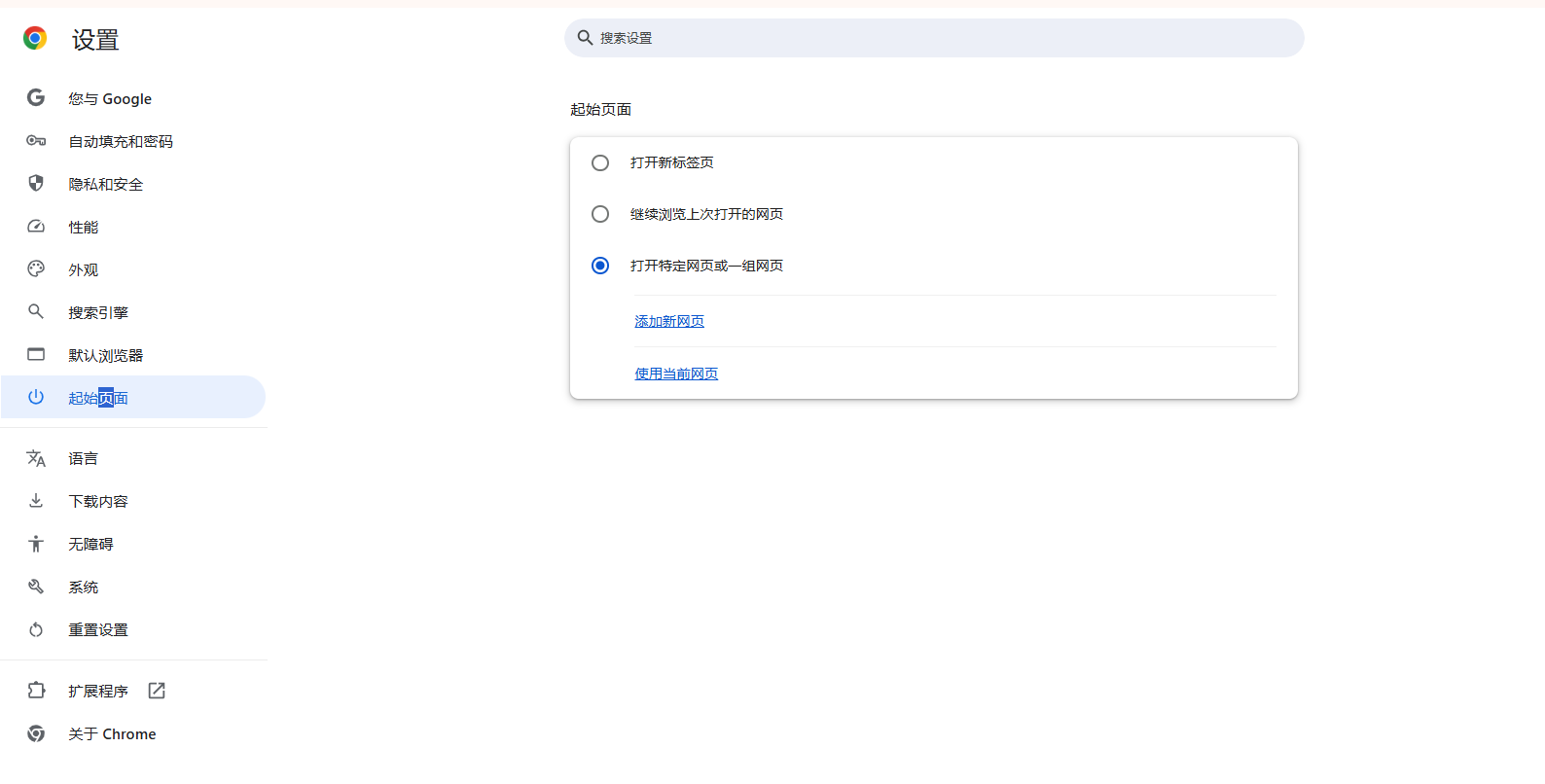Select the 打开新标签页 radio button
Viewport: 1545px width, 784px height.
click(x=600, y=163)
